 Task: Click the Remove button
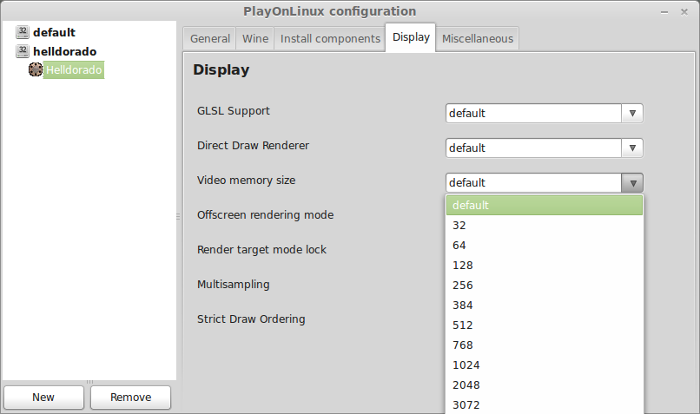coord(130,397)
